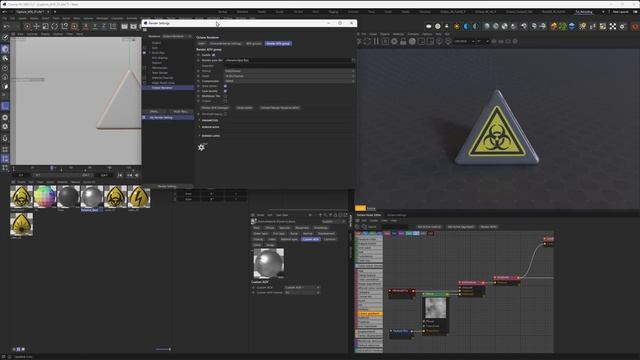The image size is (640, 360).
Task: Click the red icon at the right end of the top toolbar
Action: 635,26
